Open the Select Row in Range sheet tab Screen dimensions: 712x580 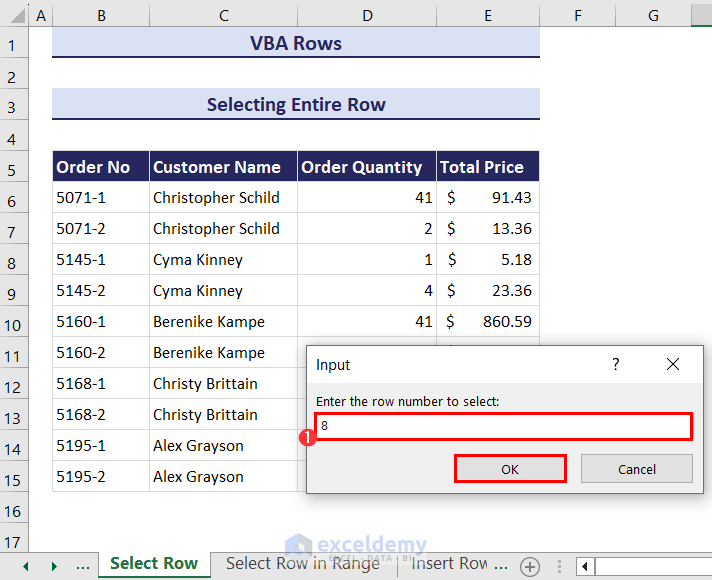pos(303,564)
